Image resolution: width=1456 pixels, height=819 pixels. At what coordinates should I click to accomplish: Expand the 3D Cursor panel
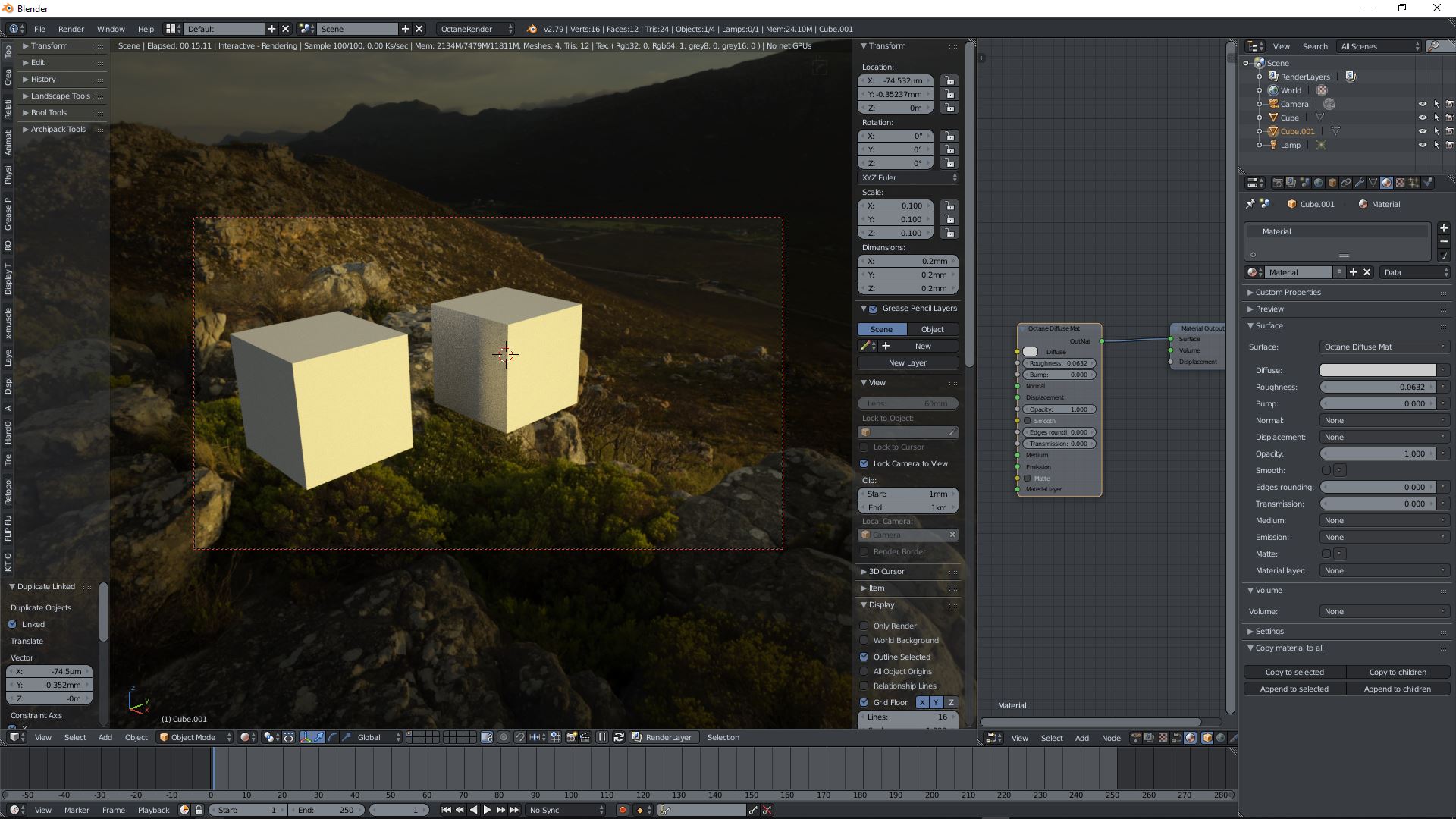pos(886,571)
